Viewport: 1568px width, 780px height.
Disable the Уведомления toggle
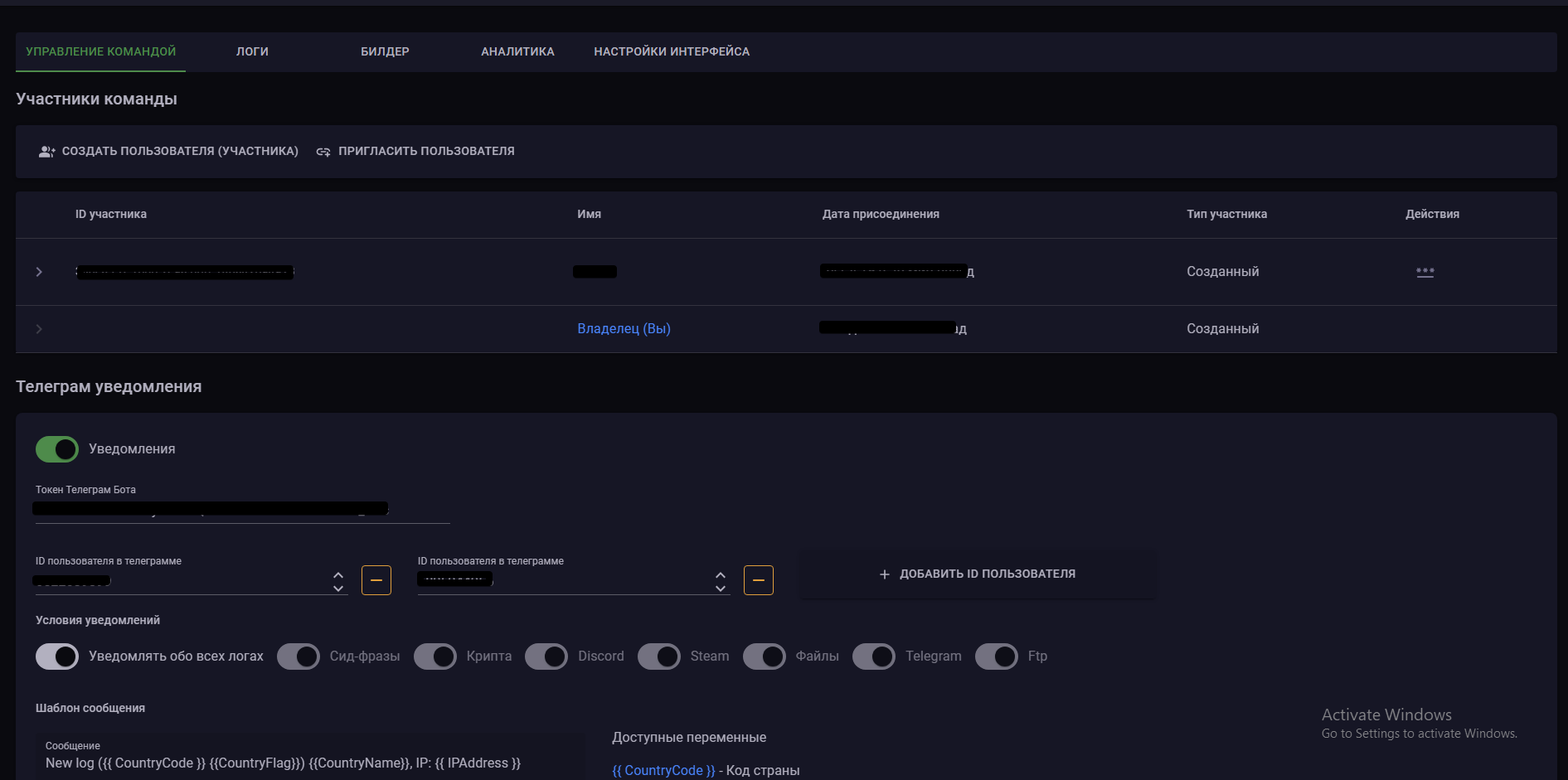[x=57, y=449]
